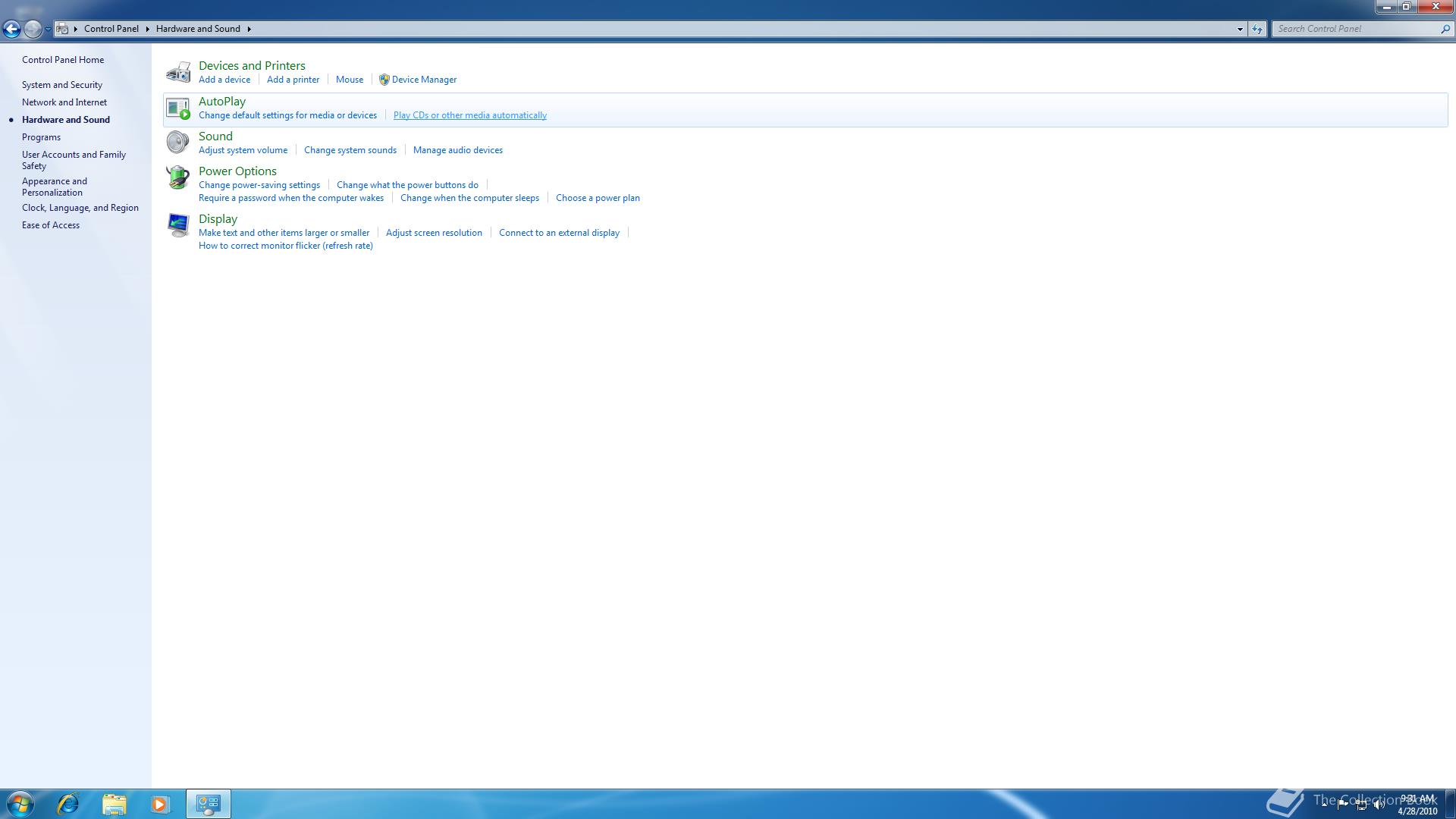Click the Action Center flag icon
Viewport: 1456px width, 819px height.
(1343, 804)
